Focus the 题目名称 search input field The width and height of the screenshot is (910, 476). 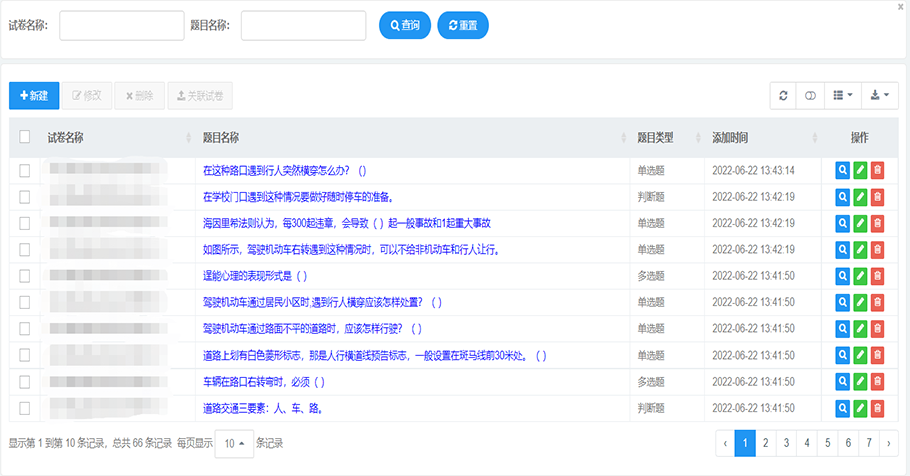(x=303, y=25)
